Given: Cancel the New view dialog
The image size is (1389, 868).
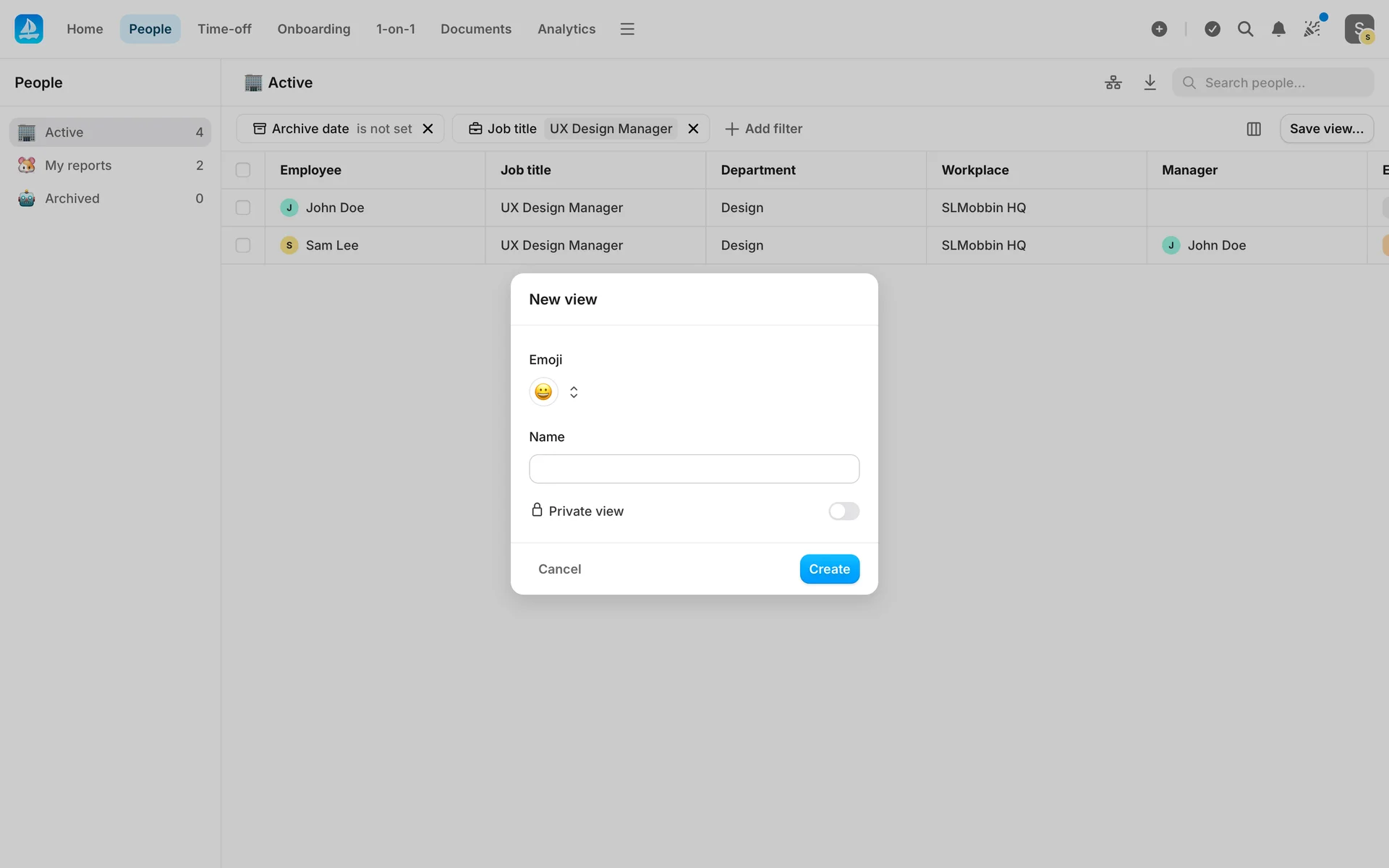Looking at the screenshot, I should (x=559, y=569).
